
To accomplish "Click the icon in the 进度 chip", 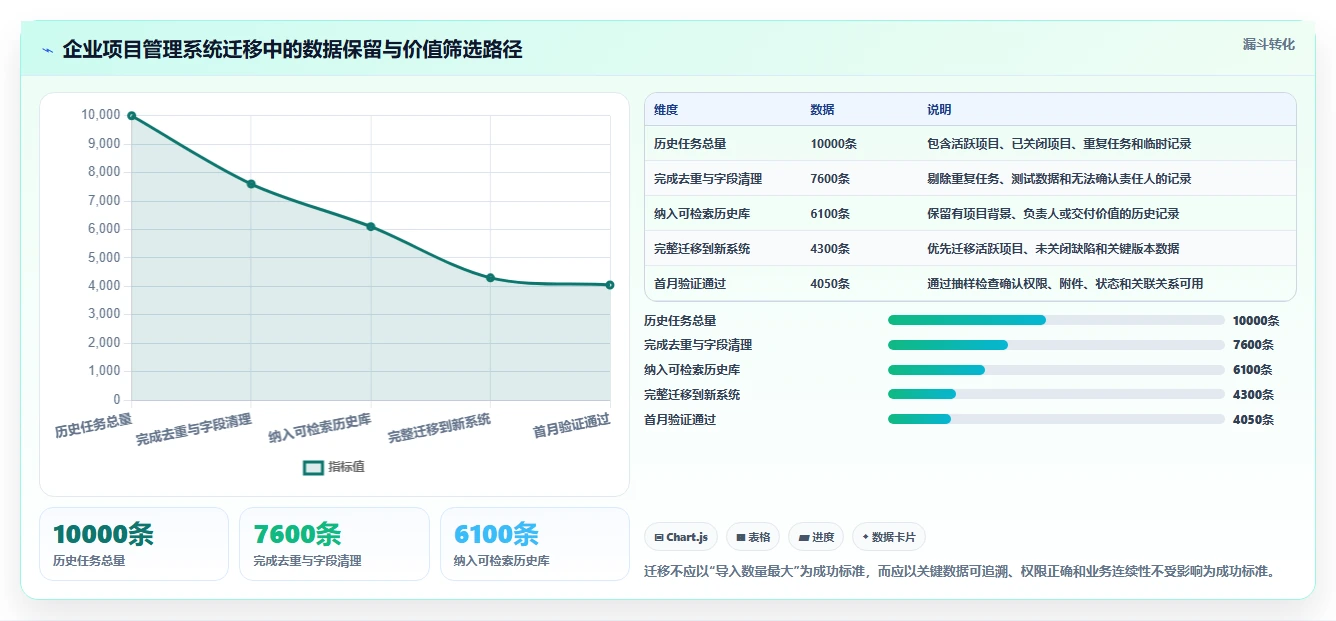I will (804, 537).
